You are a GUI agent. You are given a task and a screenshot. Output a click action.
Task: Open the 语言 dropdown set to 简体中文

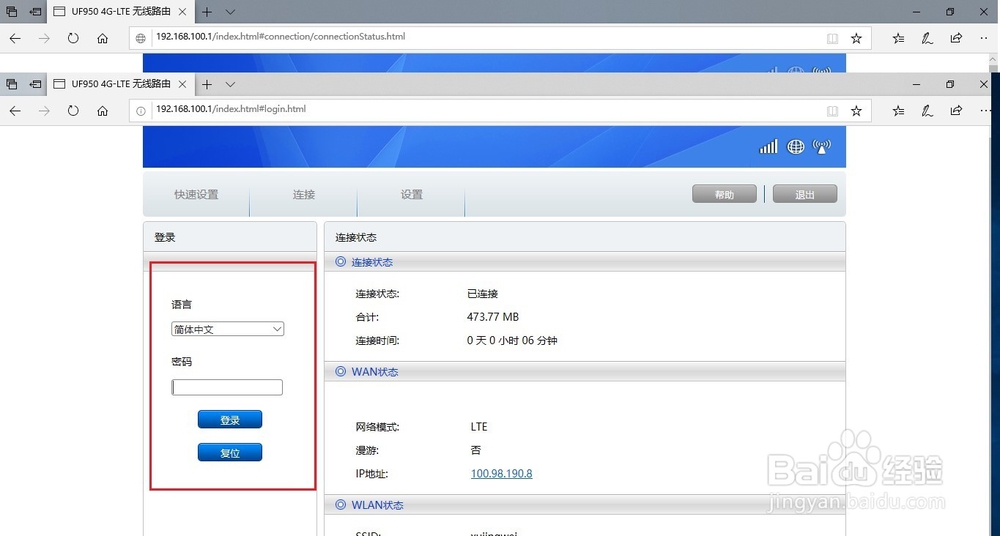[228, 329]
